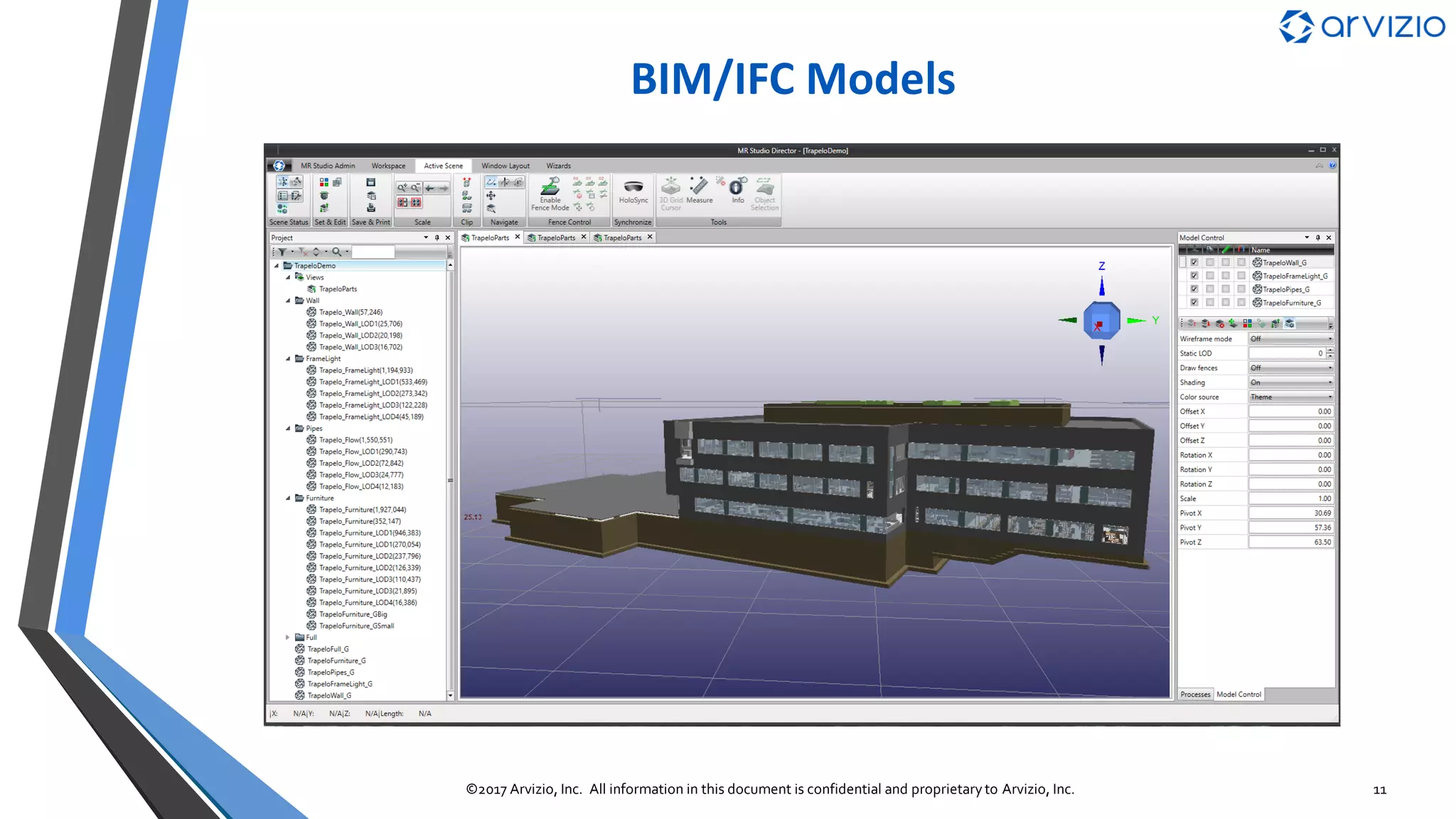Switch to the Processes panel tab

(x=1195, y=695)
